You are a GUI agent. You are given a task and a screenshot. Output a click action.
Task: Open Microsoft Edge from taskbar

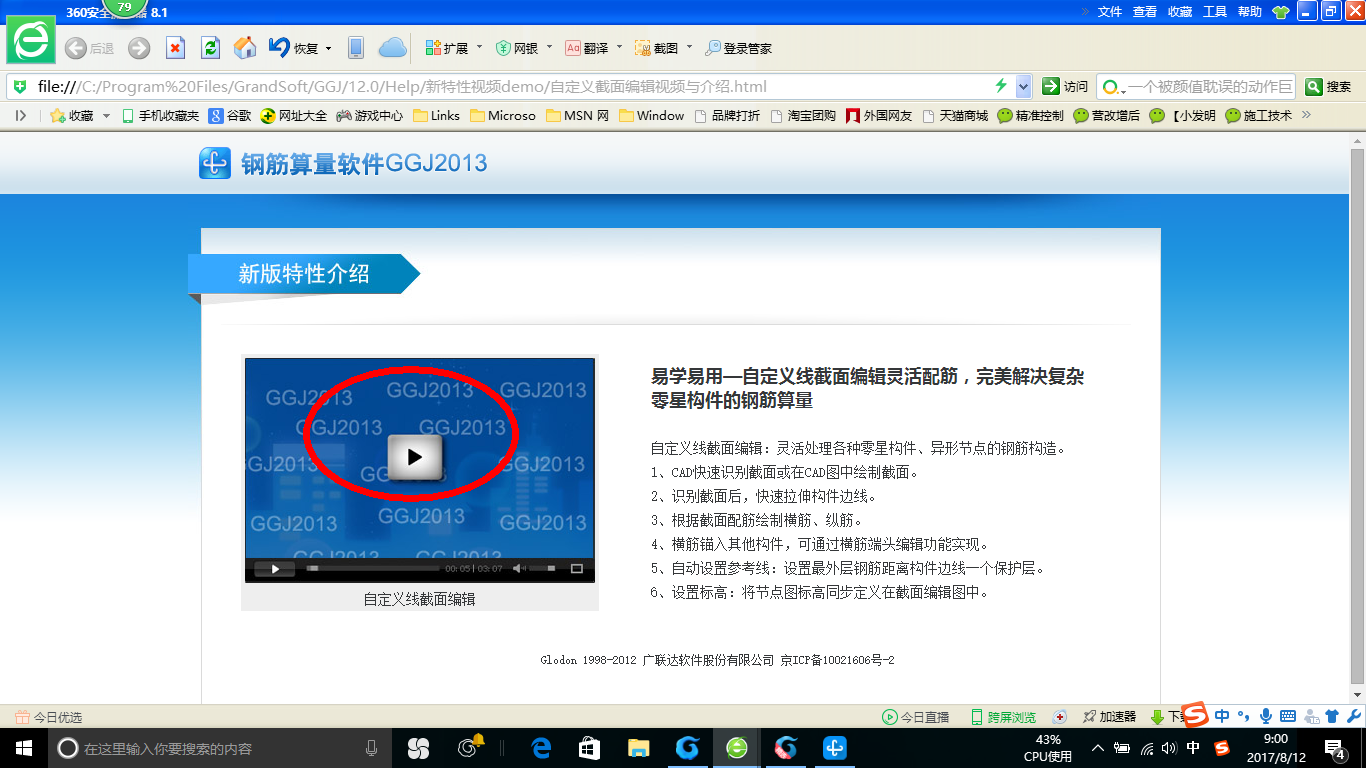pyautogui.click(x=541, y=748)
